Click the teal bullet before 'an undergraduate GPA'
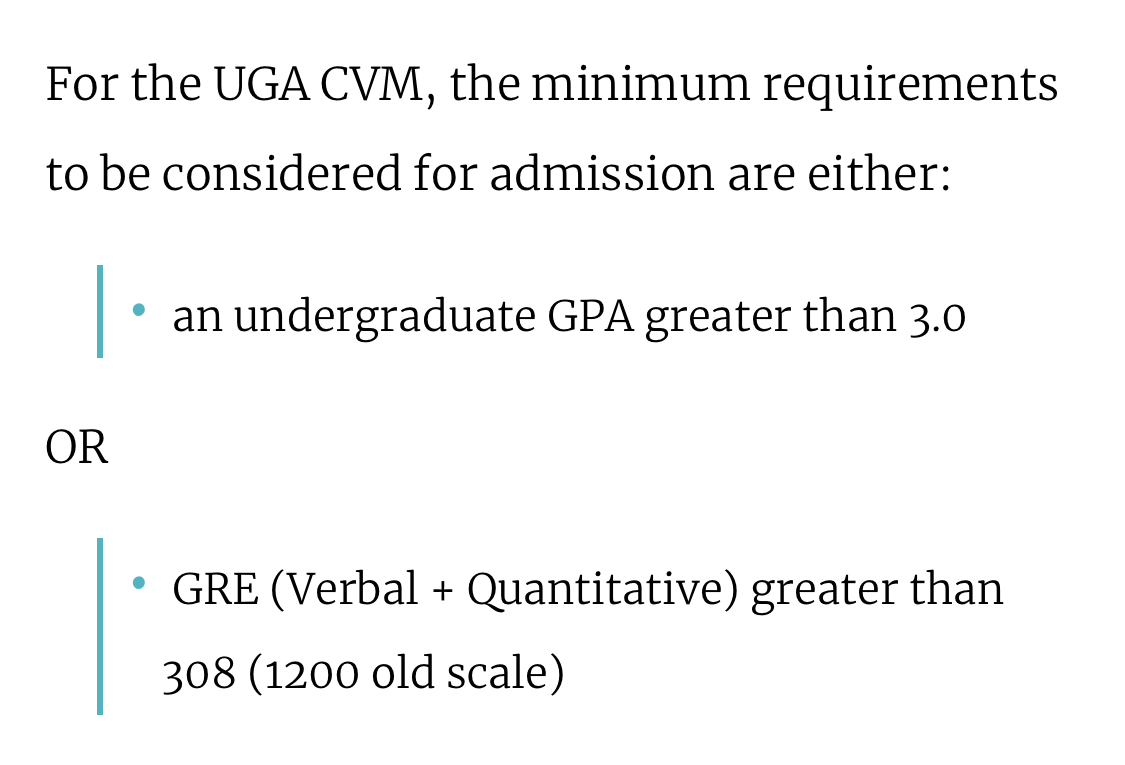 (138, 310)
